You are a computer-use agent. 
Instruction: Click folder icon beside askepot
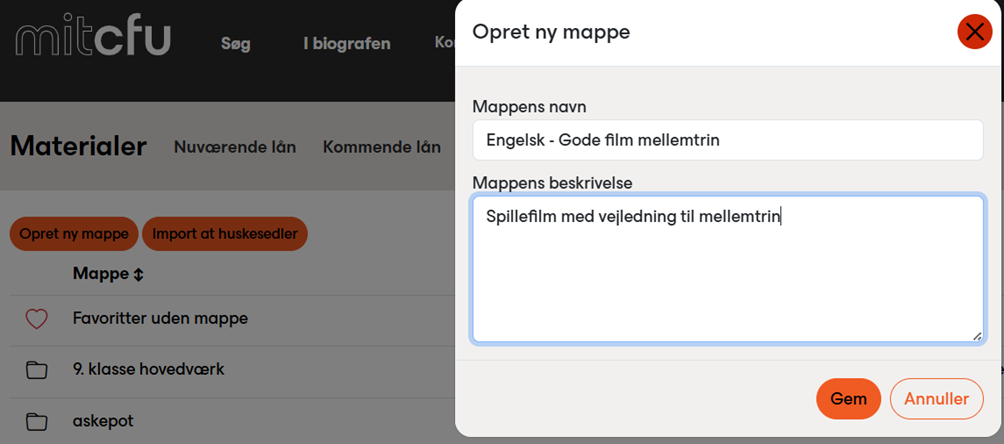37,421
